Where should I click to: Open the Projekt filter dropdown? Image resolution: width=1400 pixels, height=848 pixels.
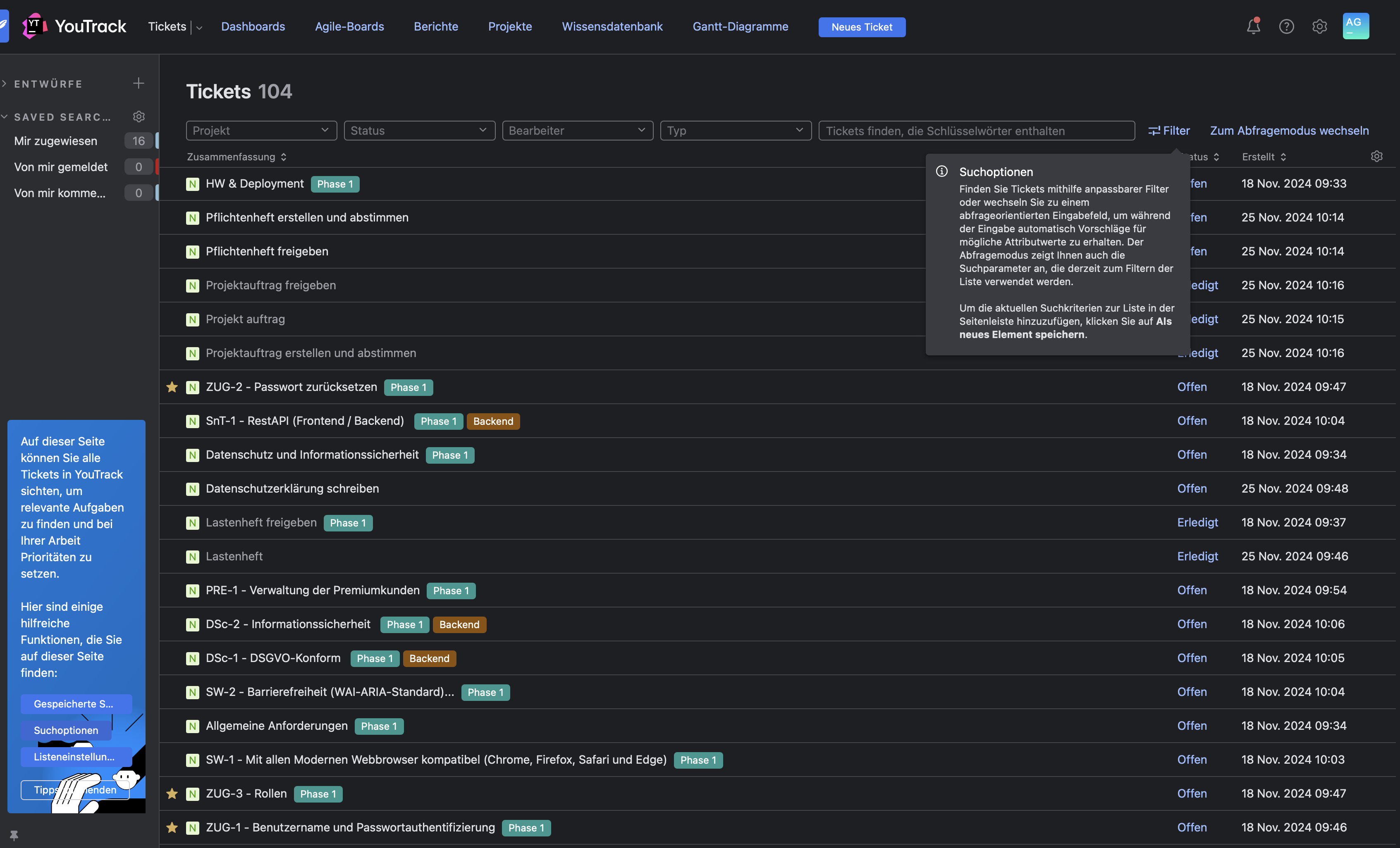coord(261,131)
